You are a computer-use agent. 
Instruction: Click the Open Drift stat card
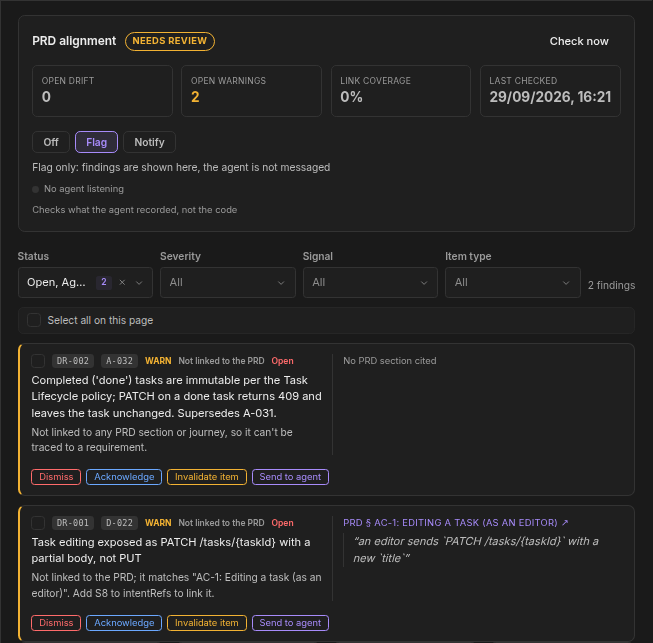click(x=102, y=91)
